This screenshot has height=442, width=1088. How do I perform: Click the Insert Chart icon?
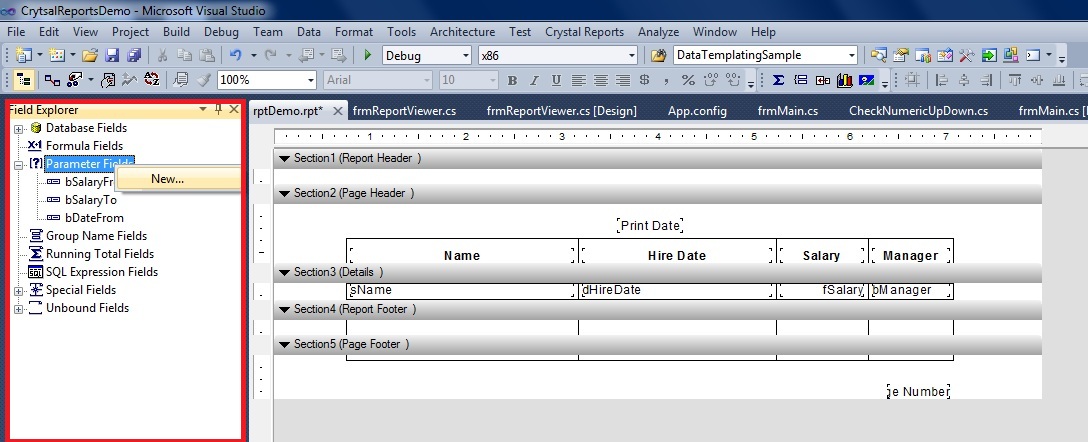844,80
